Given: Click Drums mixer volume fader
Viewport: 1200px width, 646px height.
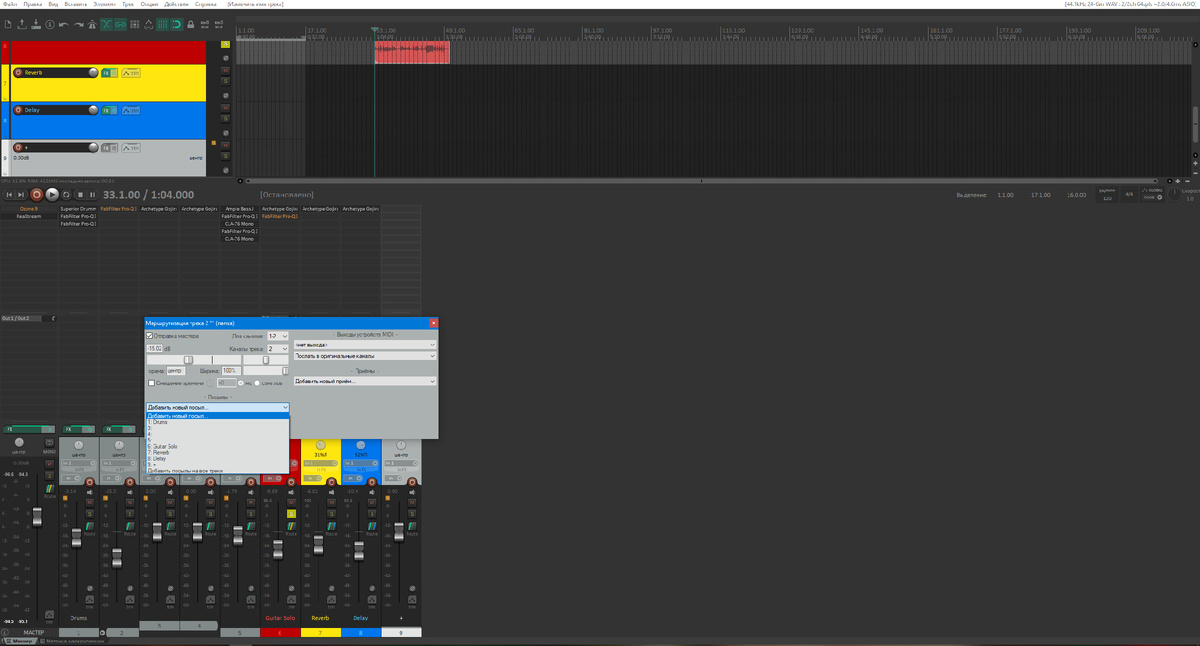Looking at the screenshot, I should [76, 538].
